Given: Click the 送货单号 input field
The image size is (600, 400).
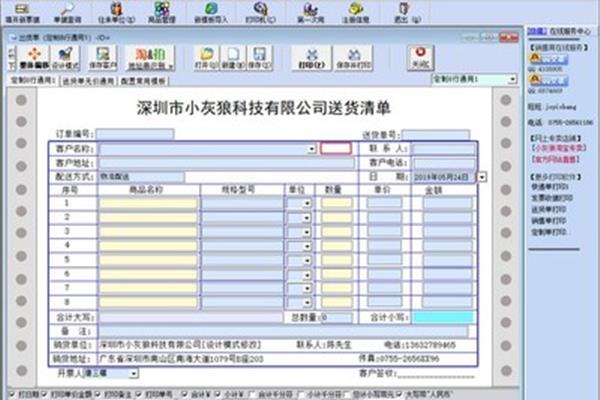Looking at the screenshot, I should tap(435, 135).
